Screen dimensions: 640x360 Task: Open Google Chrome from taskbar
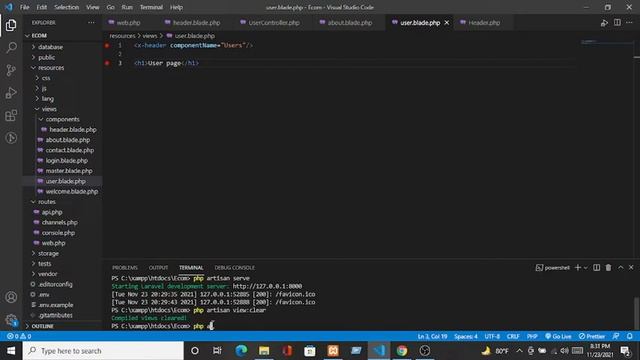tap(402, 351)
